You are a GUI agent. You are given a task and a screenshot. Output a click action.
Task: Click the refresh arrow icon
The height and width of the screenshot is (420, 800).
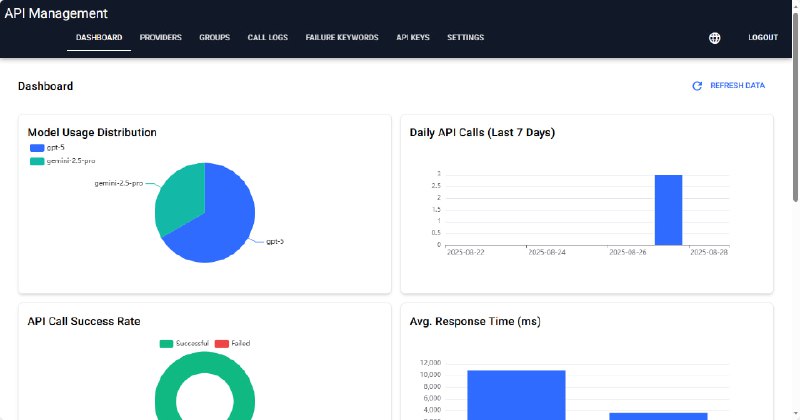(697, 86)
